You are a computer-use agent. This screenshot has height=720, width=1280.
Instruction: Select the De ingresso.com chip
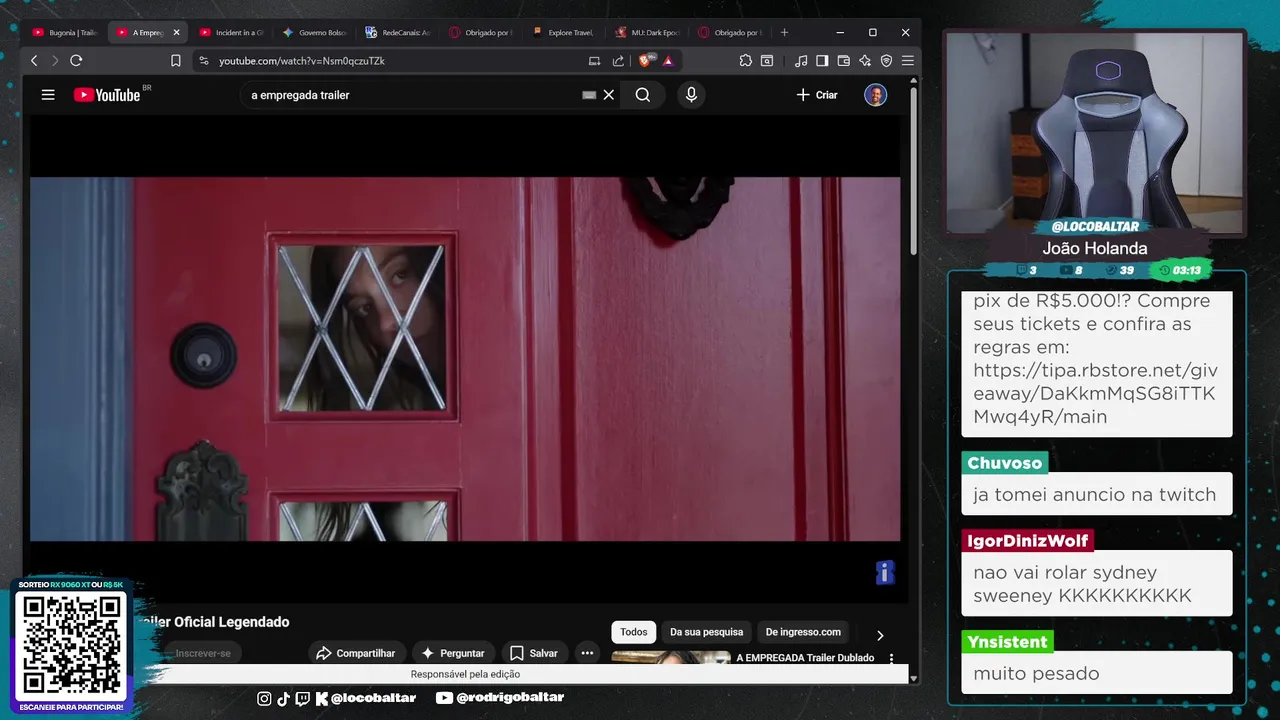[x=803, y=632]
